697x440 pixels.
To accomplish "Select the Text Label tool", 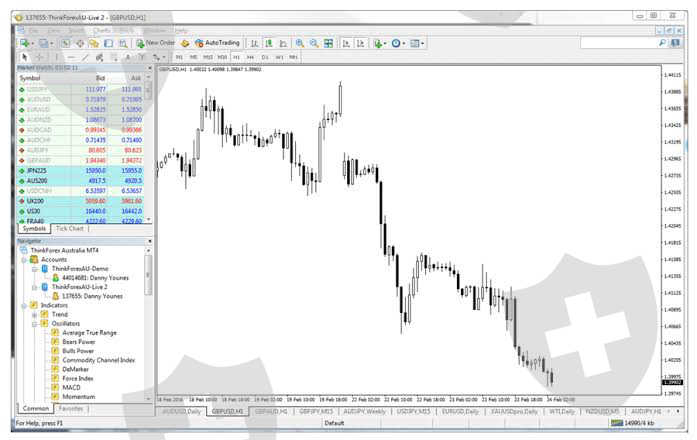I will (x=141, y=57).
